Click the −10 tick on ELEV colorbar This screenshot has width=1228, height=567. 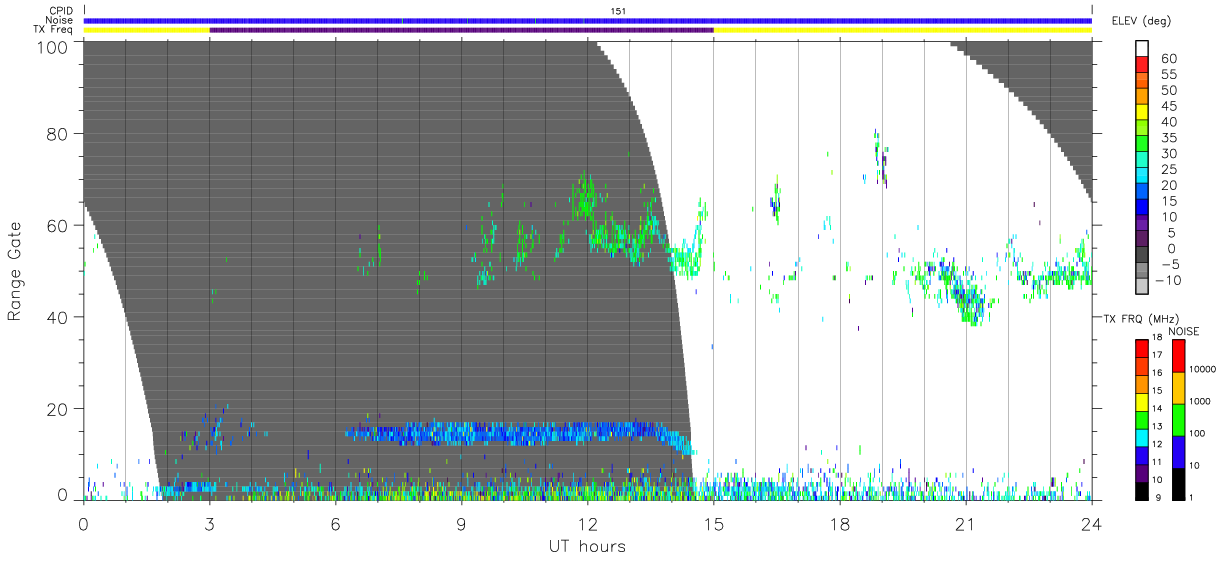pos(1169,280)
